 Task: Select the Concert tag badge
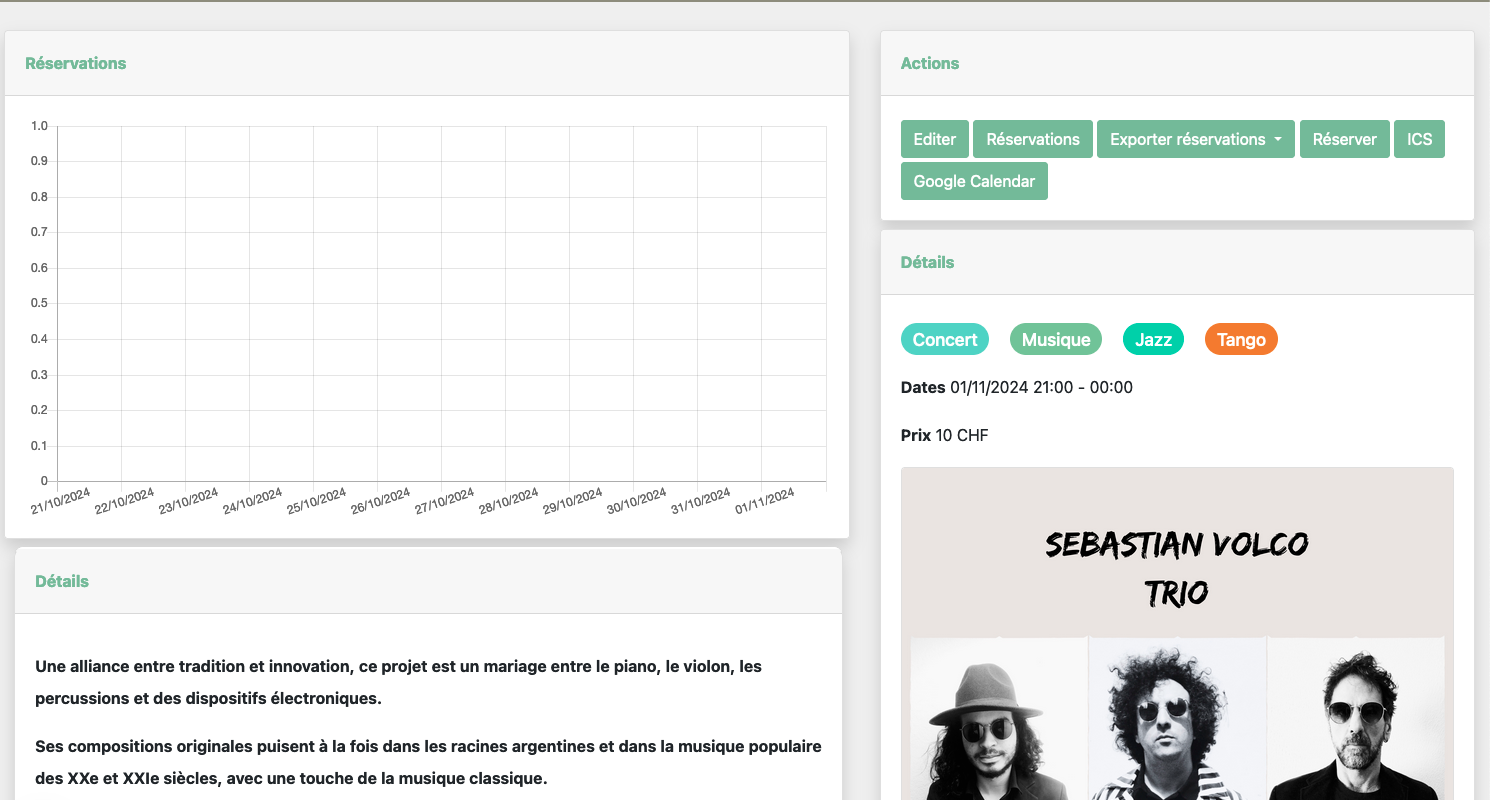point(944,339)
